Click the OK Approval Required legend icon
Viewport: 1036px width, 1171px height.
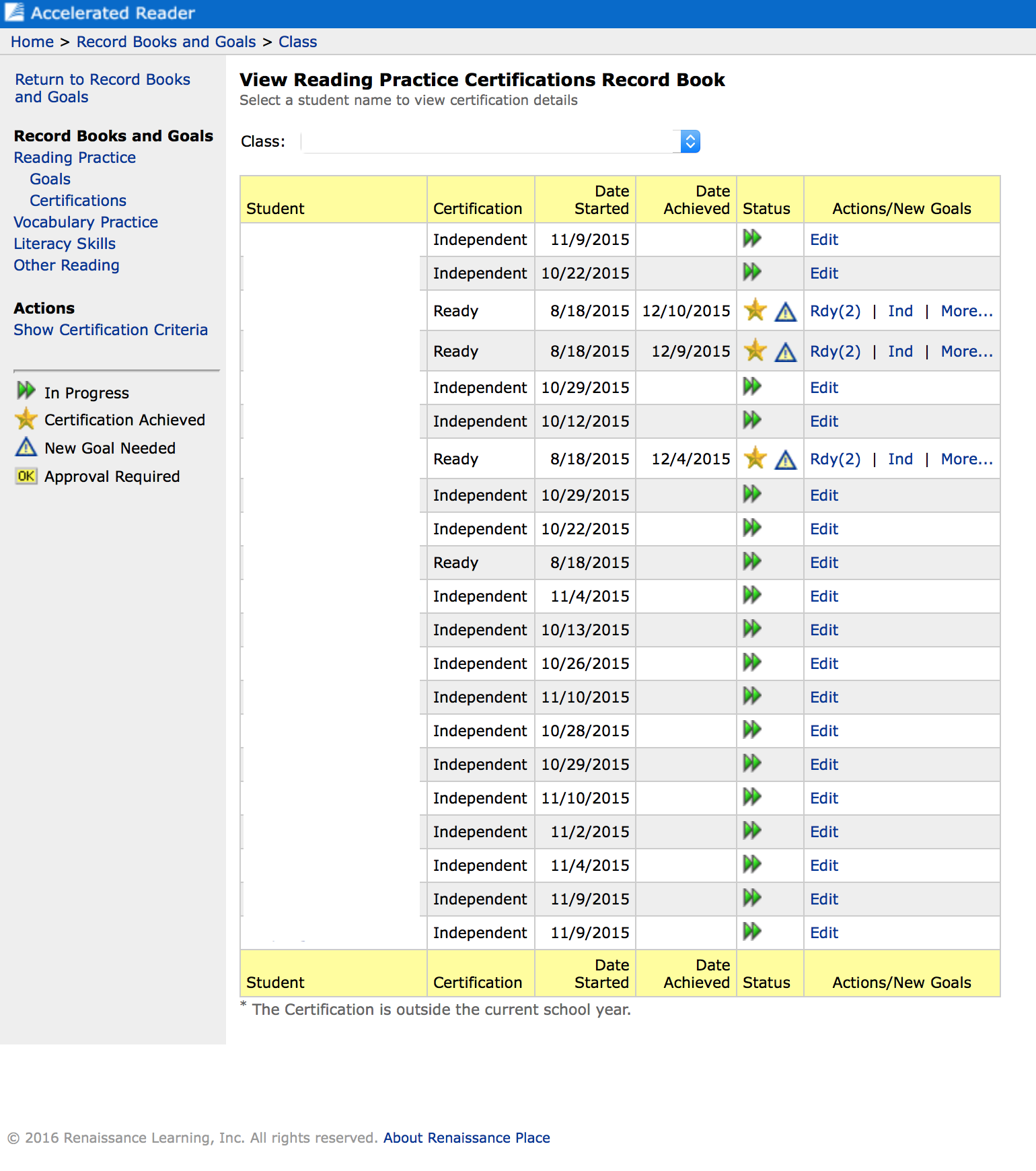coord(26,476)
